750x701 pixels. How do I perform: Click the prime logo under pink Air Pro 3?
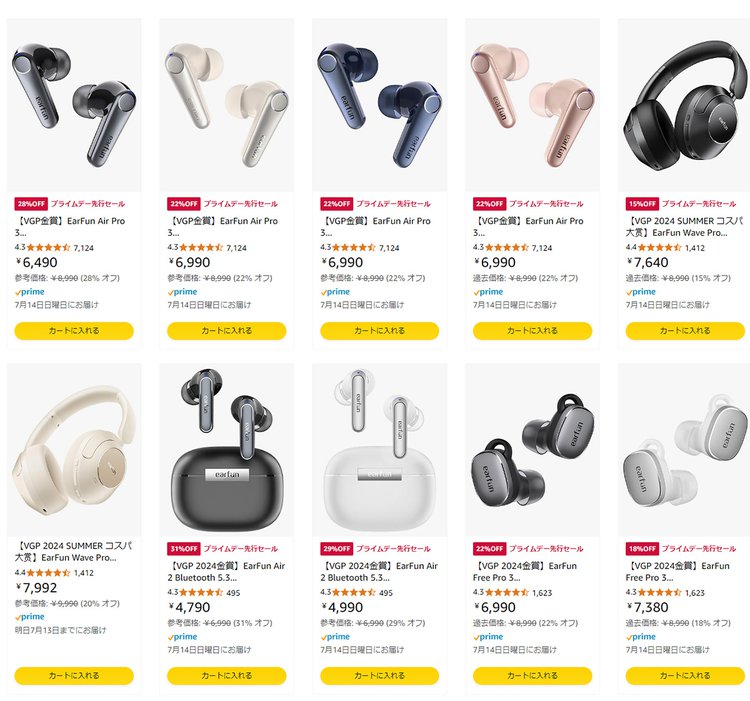[488, 292]
